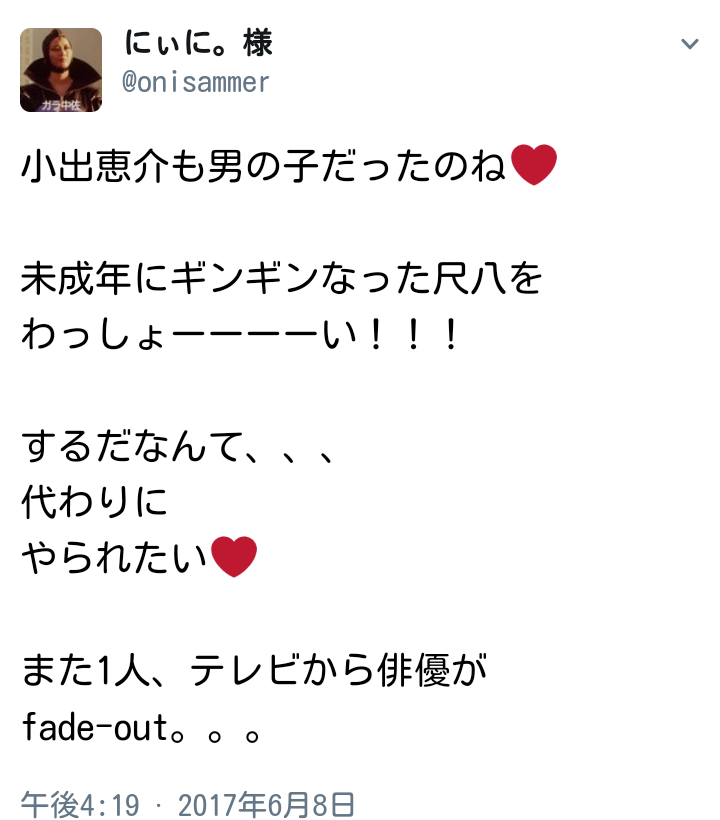Open the @onisammer handle link
The image size is (720, 820).
pyautogui.click(x=196, y=82)
